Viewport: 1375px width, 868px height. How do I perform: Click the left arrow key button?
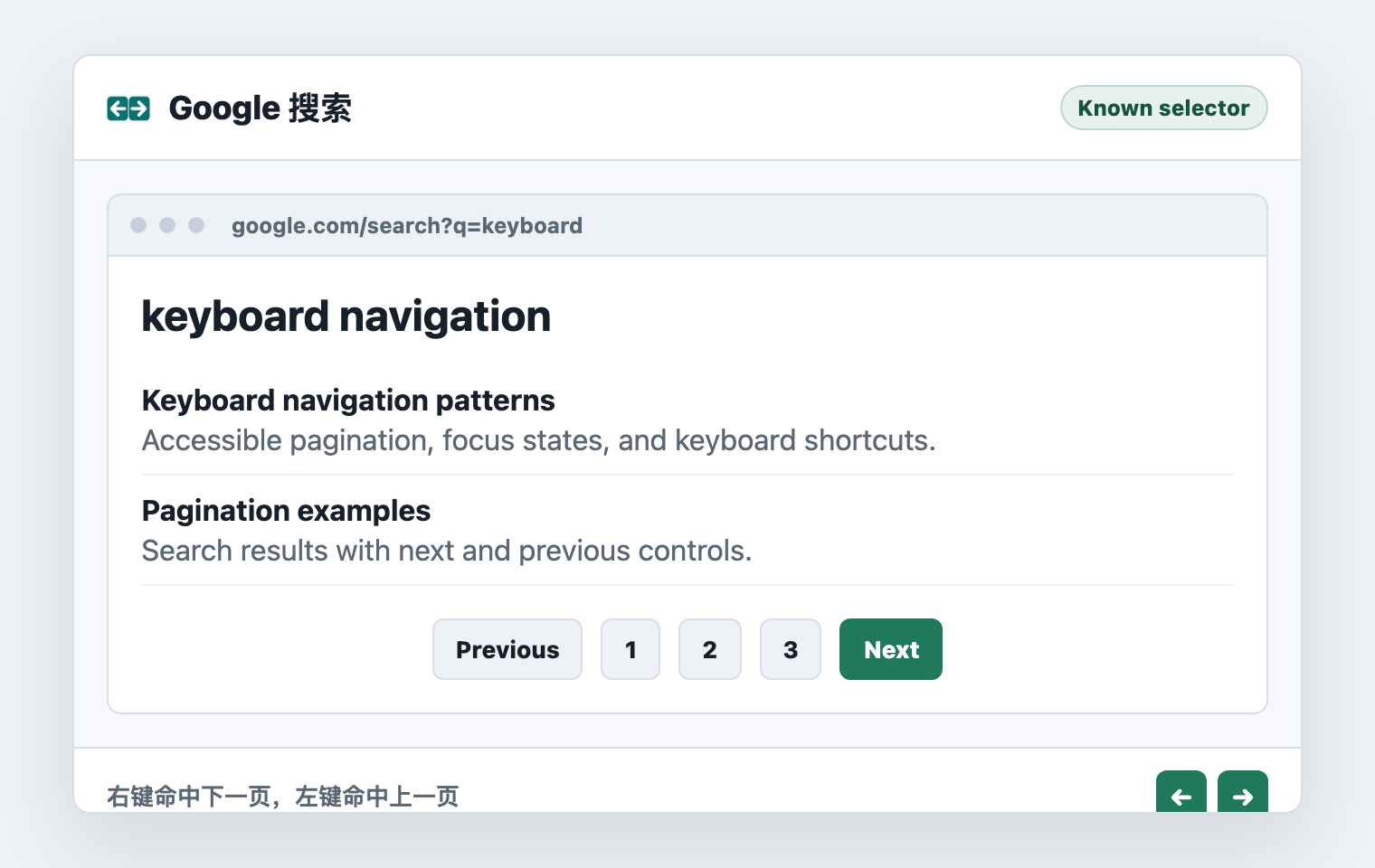pos(1181,791)
